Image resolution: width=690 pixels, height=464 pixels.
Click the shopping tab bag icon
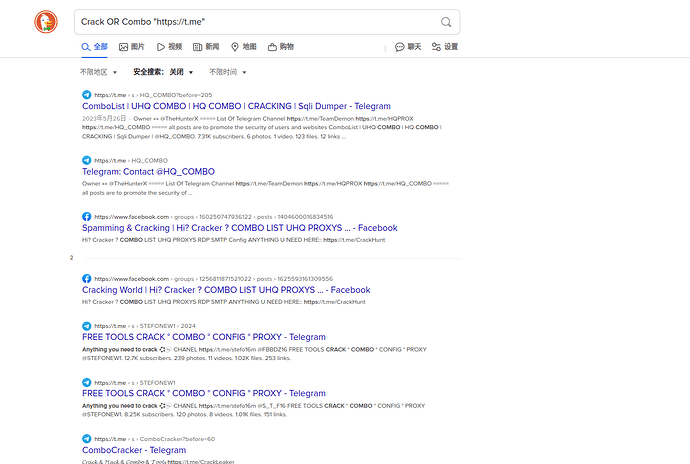pos(272,47)
